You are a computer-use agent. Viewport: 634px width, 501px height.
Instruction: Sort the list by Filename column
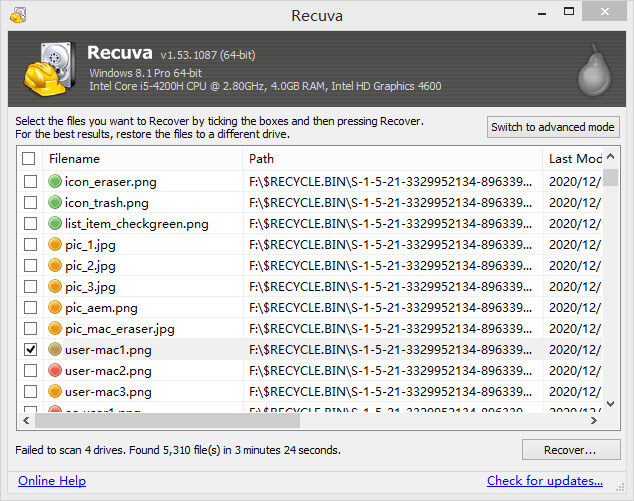click(x=140, y=159)
